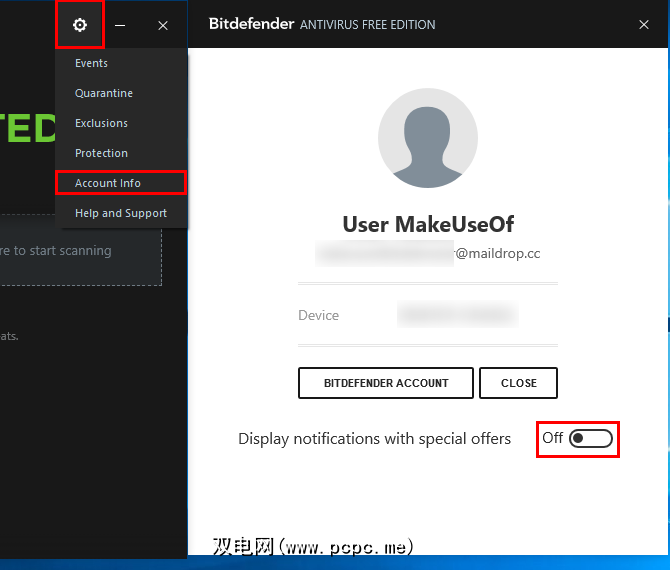This screenshot has width=670, height=570.
Task: Toggle special offers notifications switch
Action: (591, 438)
